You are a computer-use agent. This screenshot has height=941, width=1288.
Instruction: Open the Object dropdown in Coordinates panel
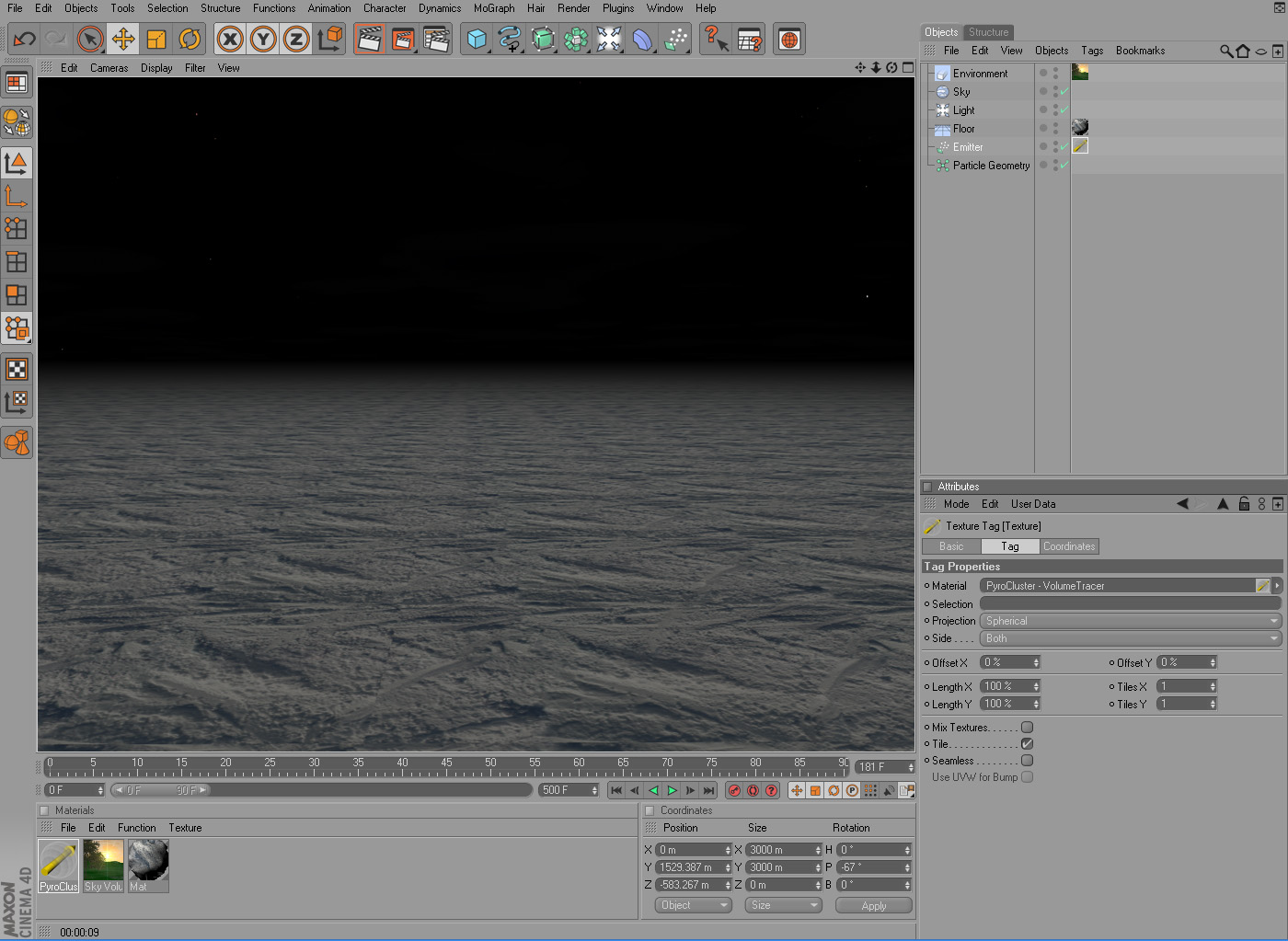pos(694,905)
